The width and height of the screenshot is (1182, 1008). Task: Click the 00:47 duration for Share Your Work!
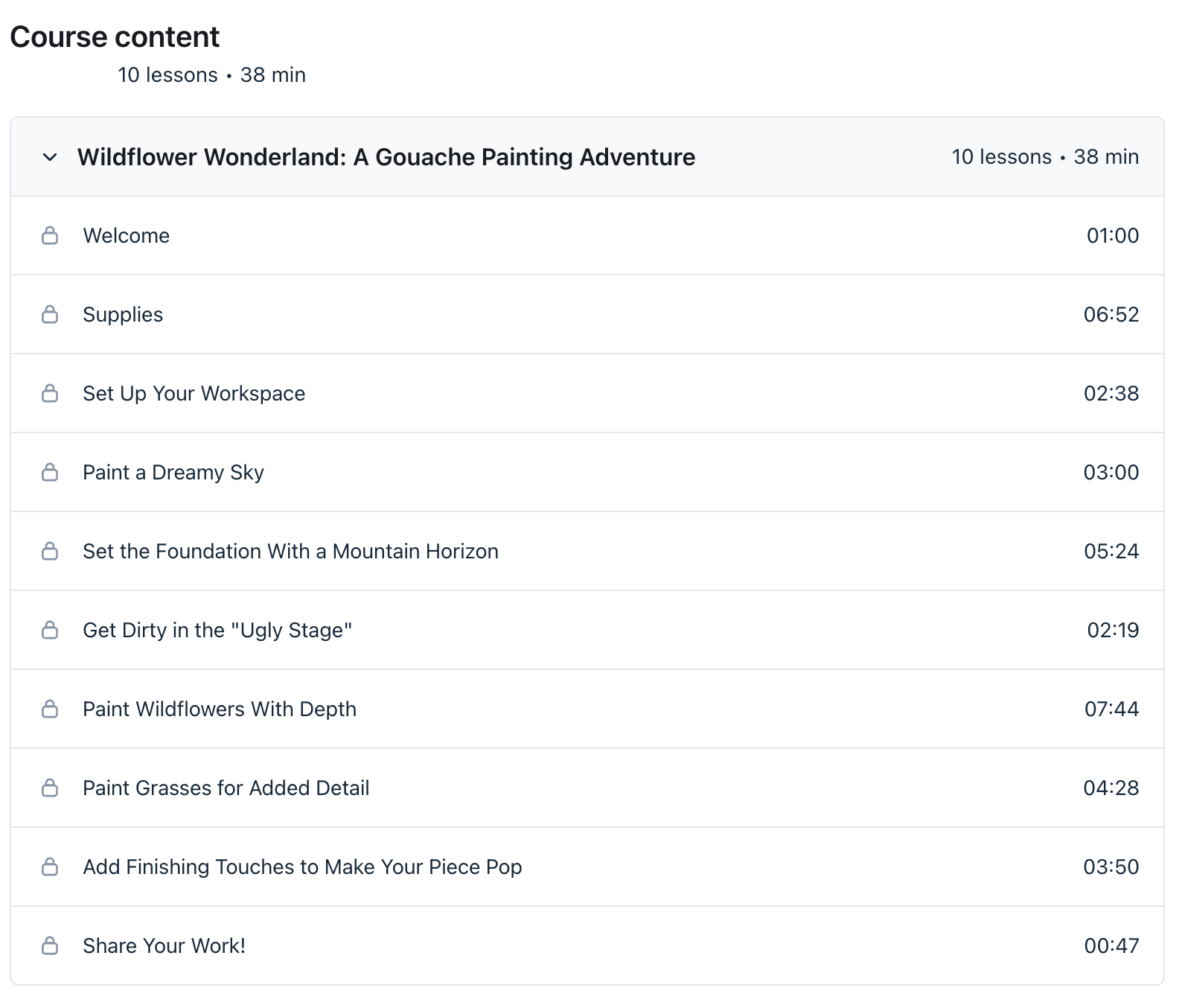1111,946
